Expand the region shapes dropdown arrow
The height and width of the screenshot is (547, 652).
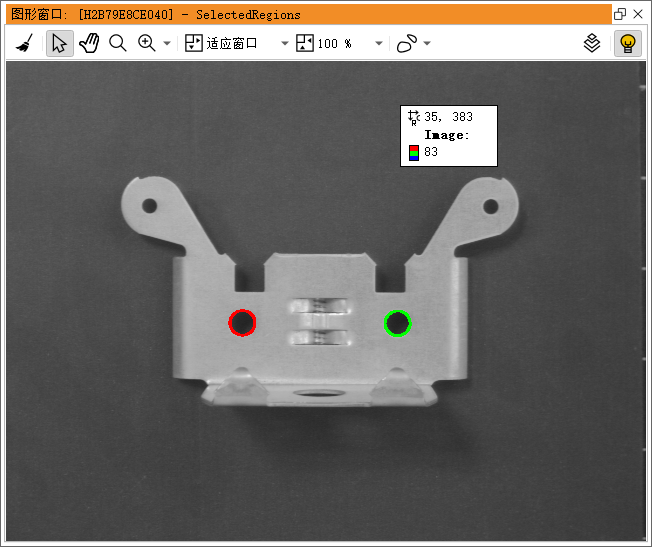pos(427,43)
